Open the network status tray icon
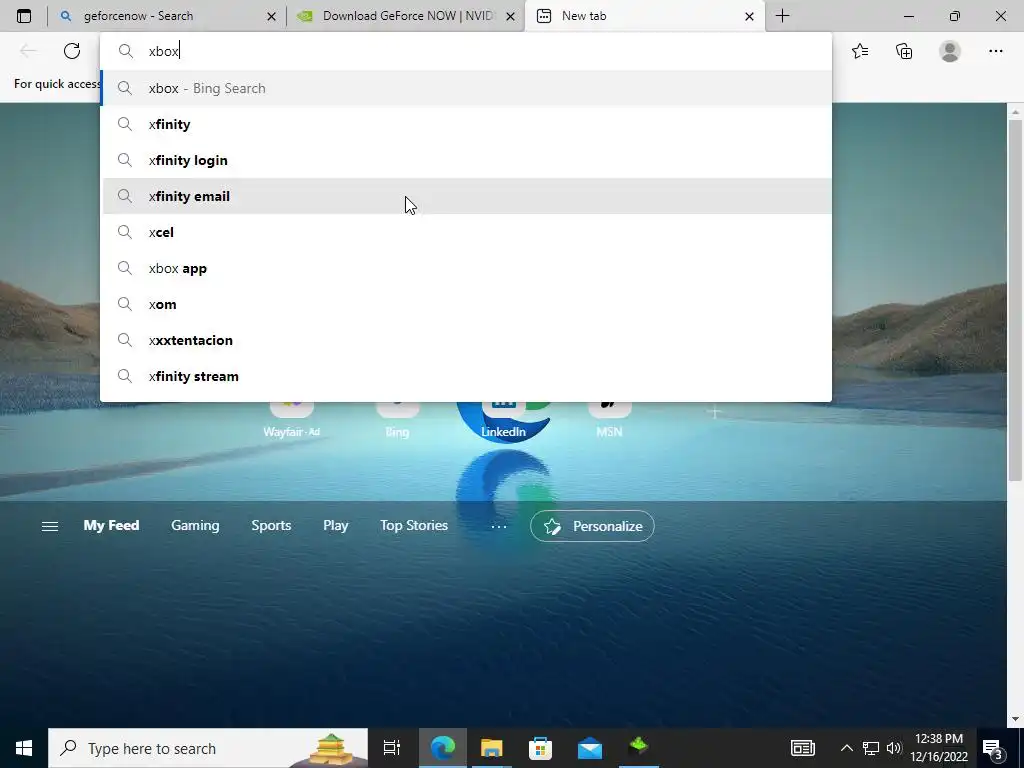 [871, 748]
